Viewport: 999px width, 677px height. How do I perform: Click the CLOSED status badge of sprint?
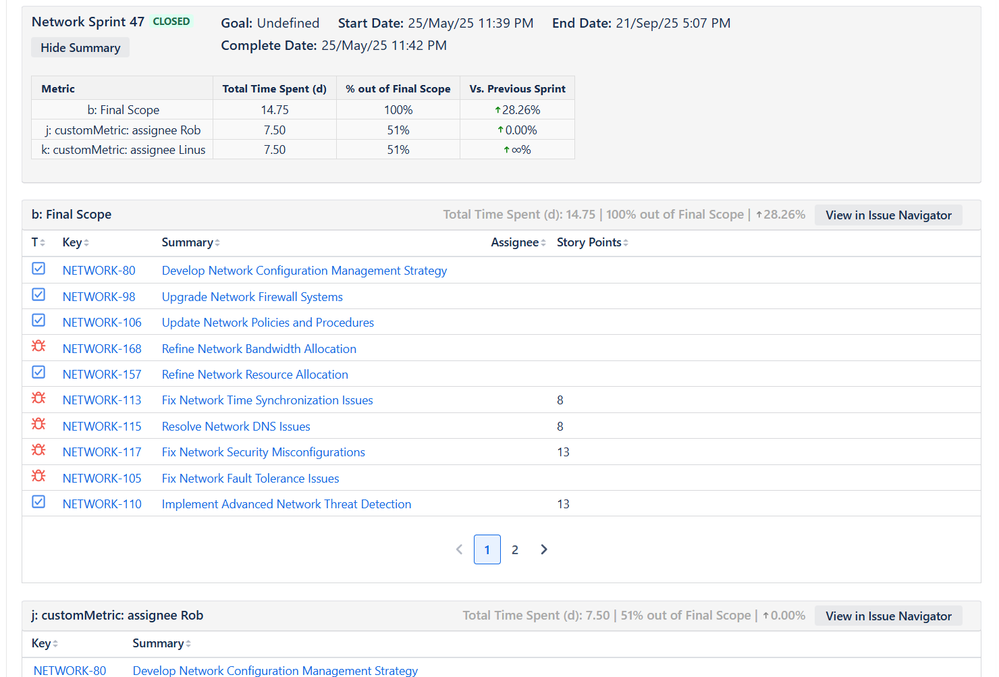[171, 22]
